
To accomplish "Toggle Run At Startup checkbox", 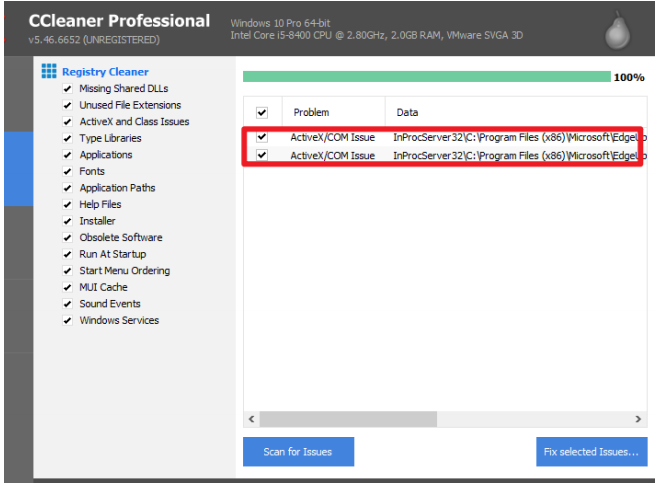I will [x=67, y=254].
